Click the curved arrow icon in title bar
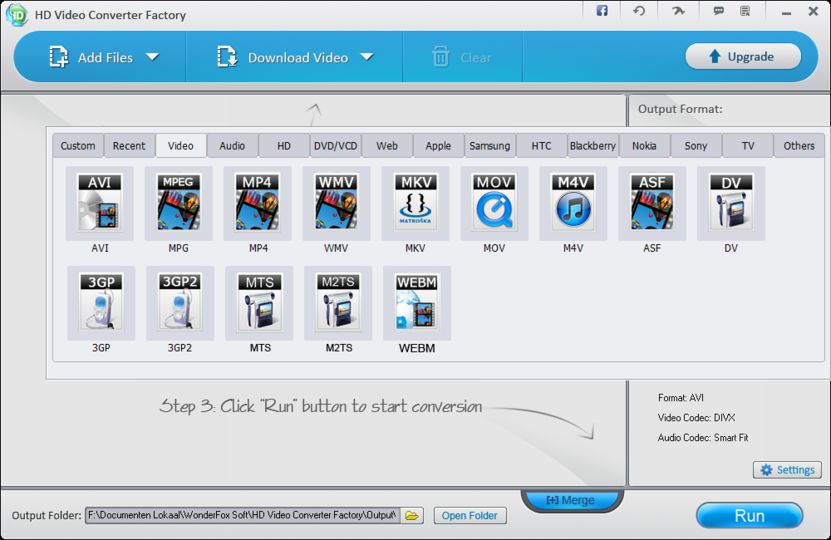 tap(678, 11)
